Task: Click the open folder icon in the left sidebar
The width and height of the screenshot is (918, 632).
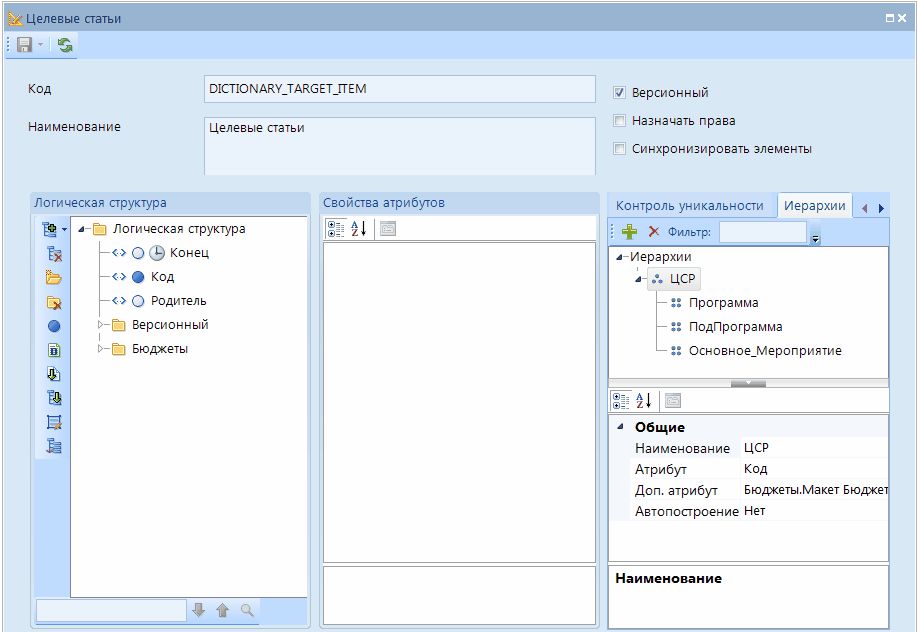Action: (x=54, y=278)
